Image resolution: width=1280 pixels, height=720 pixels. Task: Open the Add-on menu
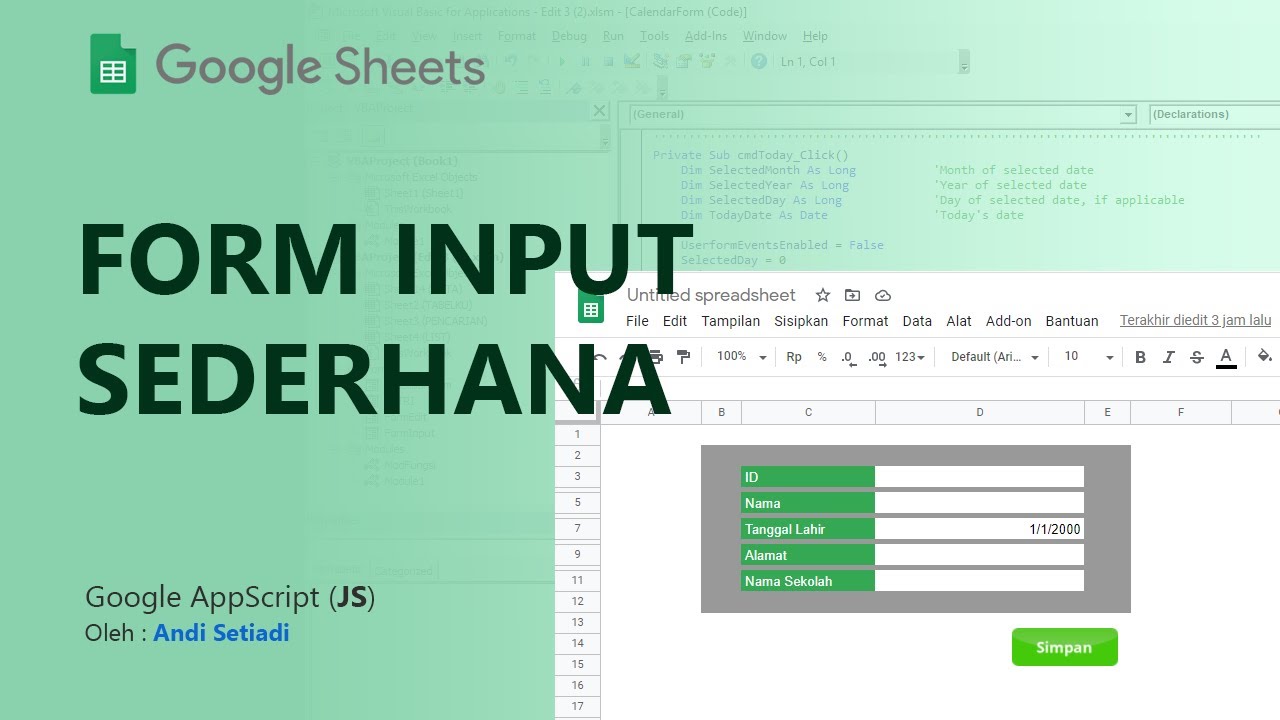(x=1008, y=321)
